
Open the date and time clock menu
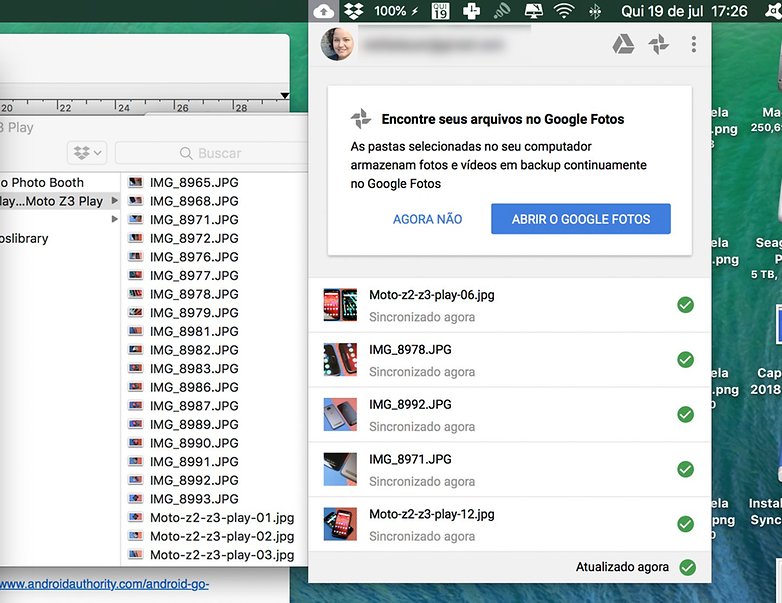684,11
